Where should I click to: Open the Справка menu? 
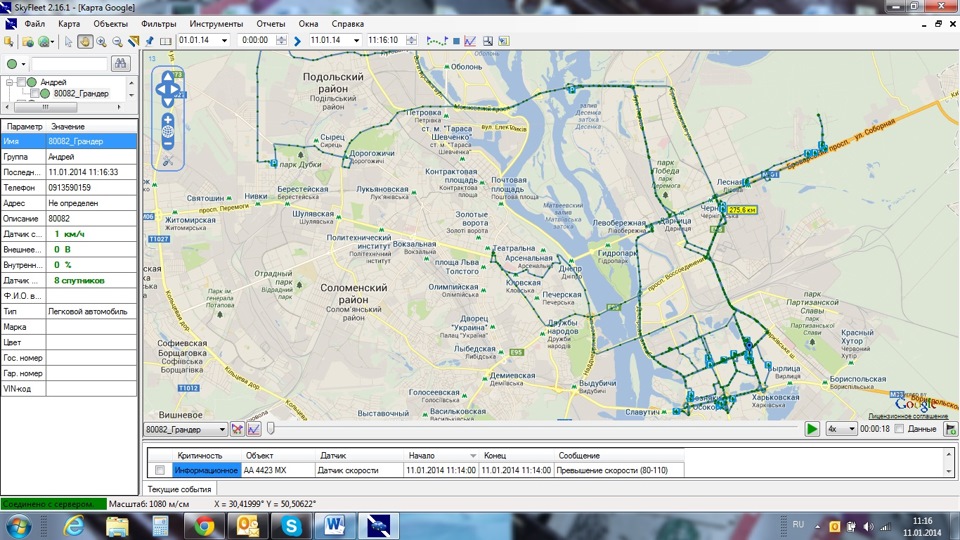click(347, 24)
